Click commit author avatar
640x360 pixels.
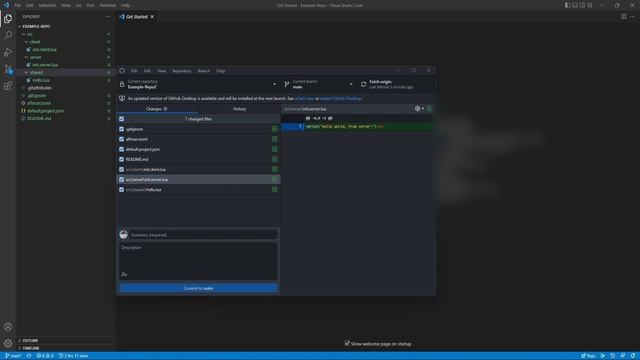[x=124, y=235]
